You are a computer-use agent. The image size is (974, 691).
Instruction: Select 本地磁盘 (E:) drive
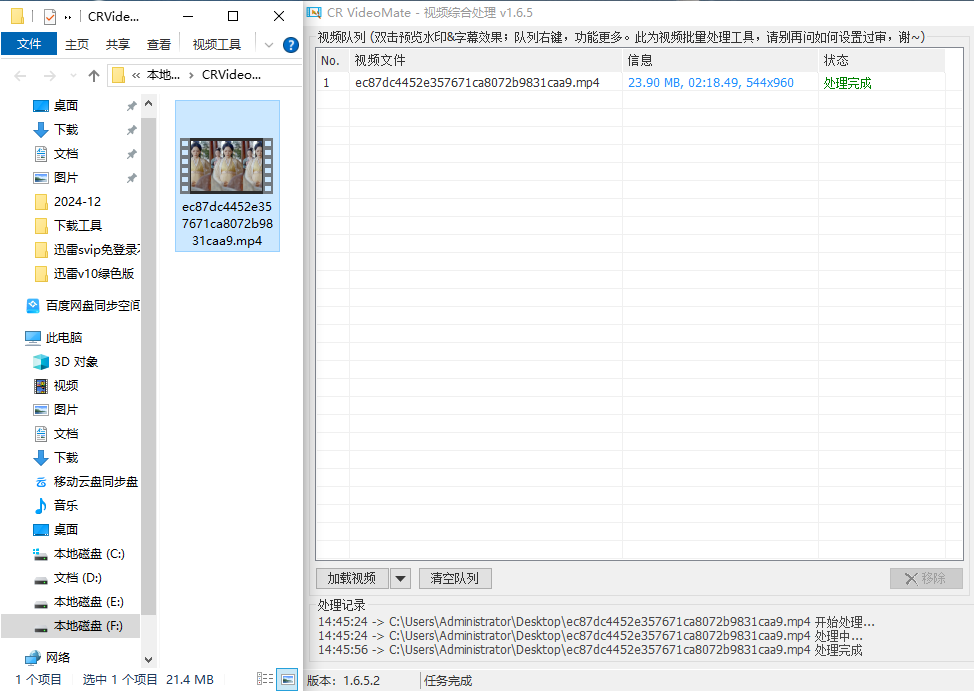(88, 602)
